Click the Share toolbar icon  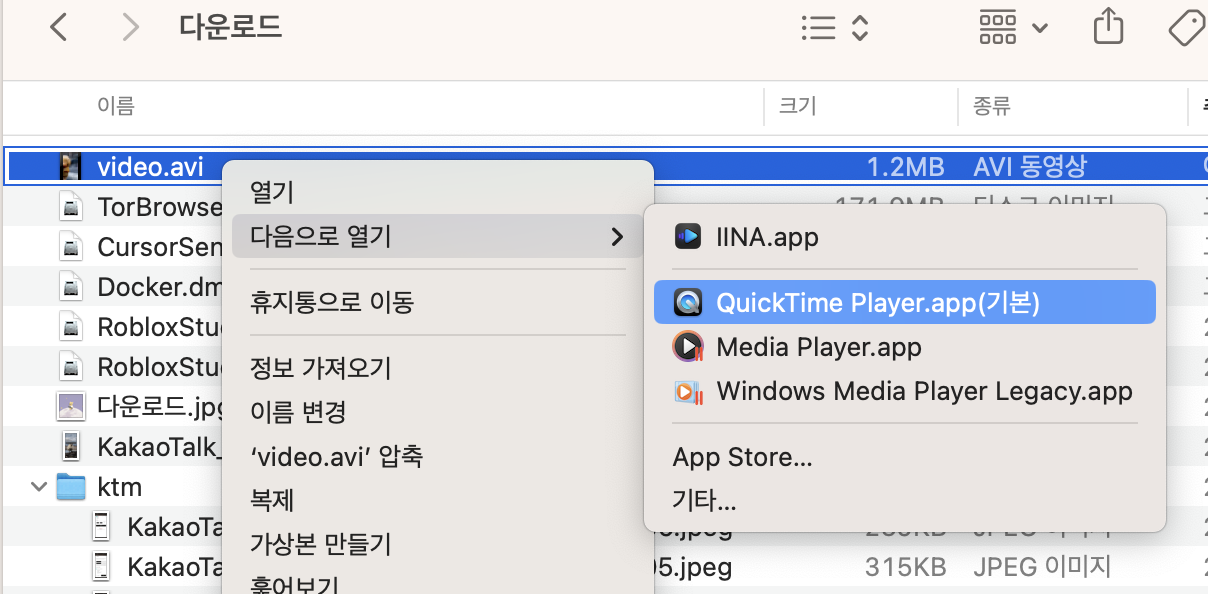tap(1108, 27)
